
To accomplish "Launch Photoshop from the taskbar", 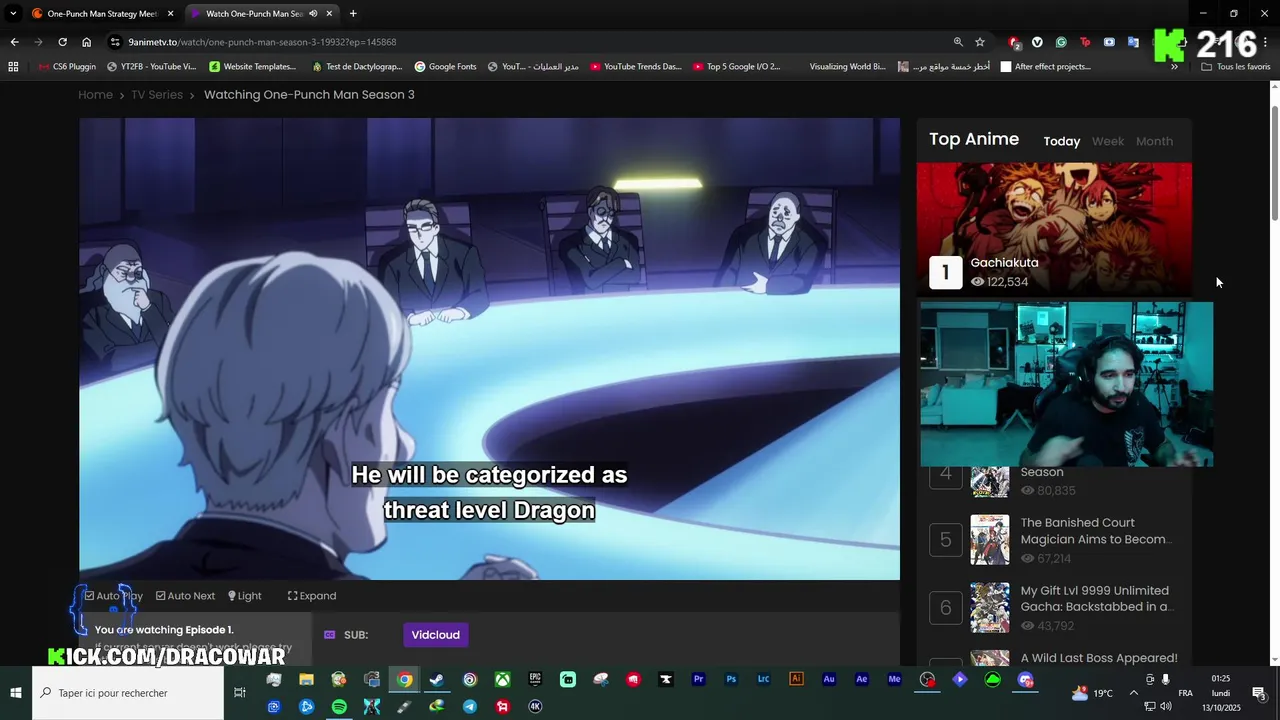I will [x=731, y=680].
